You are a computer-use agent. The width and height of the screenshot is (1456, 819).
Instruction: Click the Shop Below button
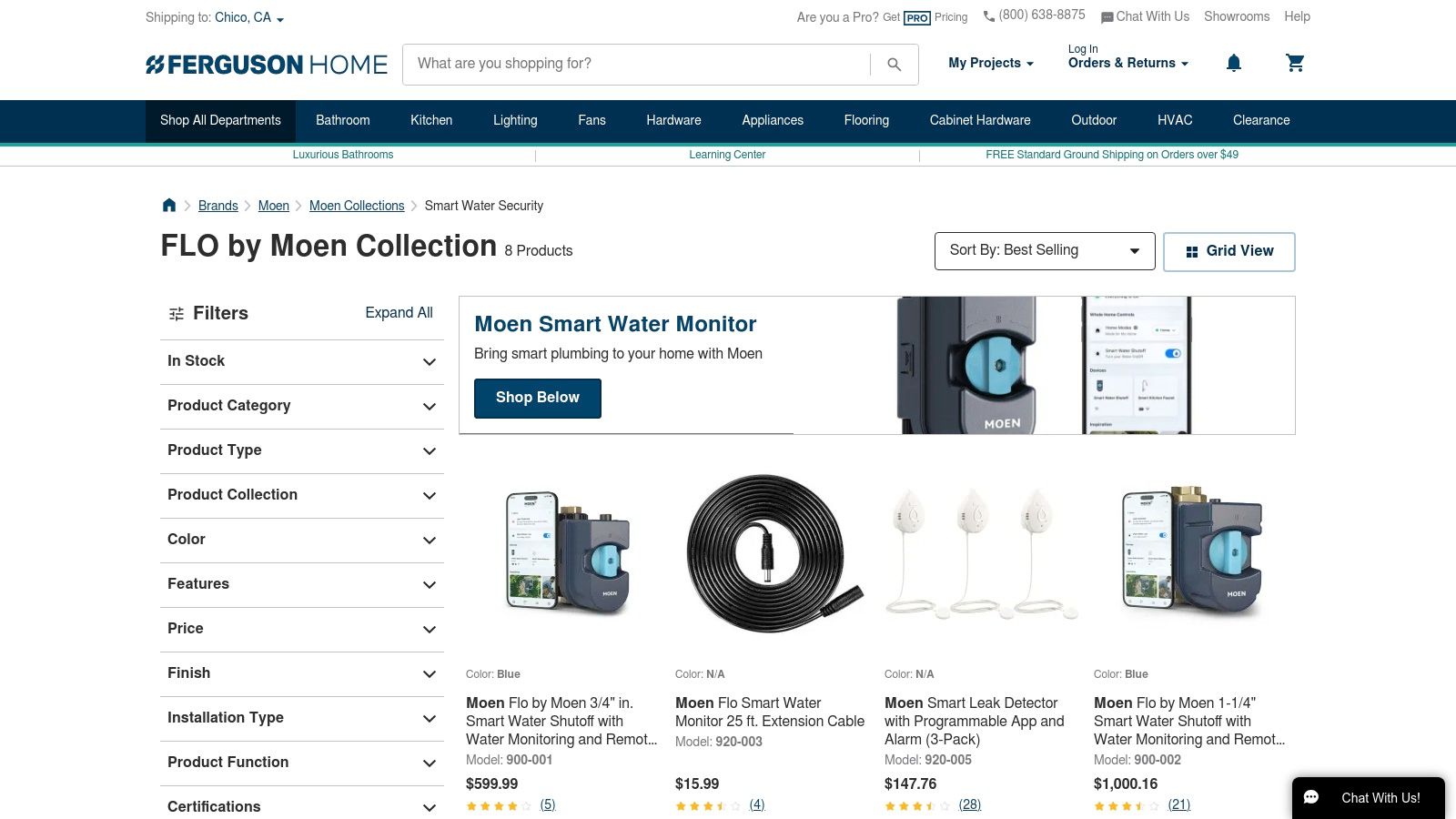538,398
